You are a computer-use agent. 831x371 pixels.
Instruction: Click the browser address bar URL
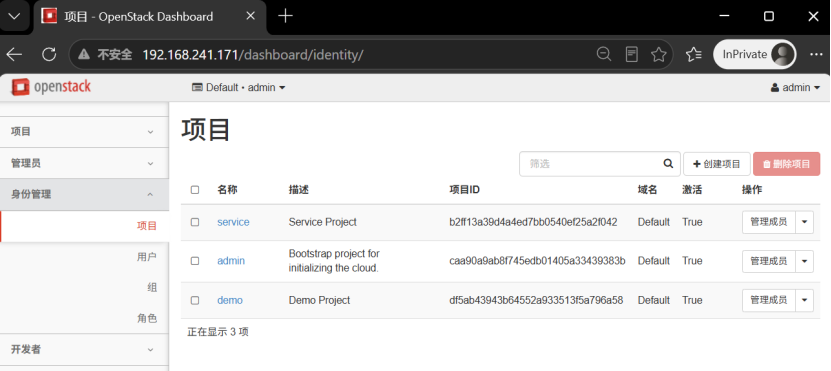(x=253, y=54)
